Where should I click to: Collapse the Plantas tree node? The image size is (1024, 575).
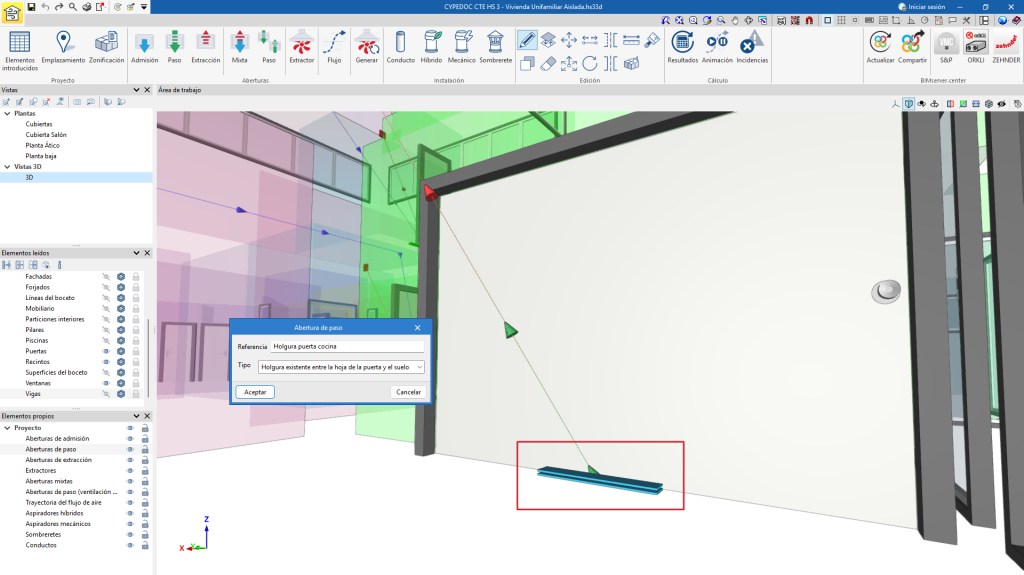click(7, 113)
